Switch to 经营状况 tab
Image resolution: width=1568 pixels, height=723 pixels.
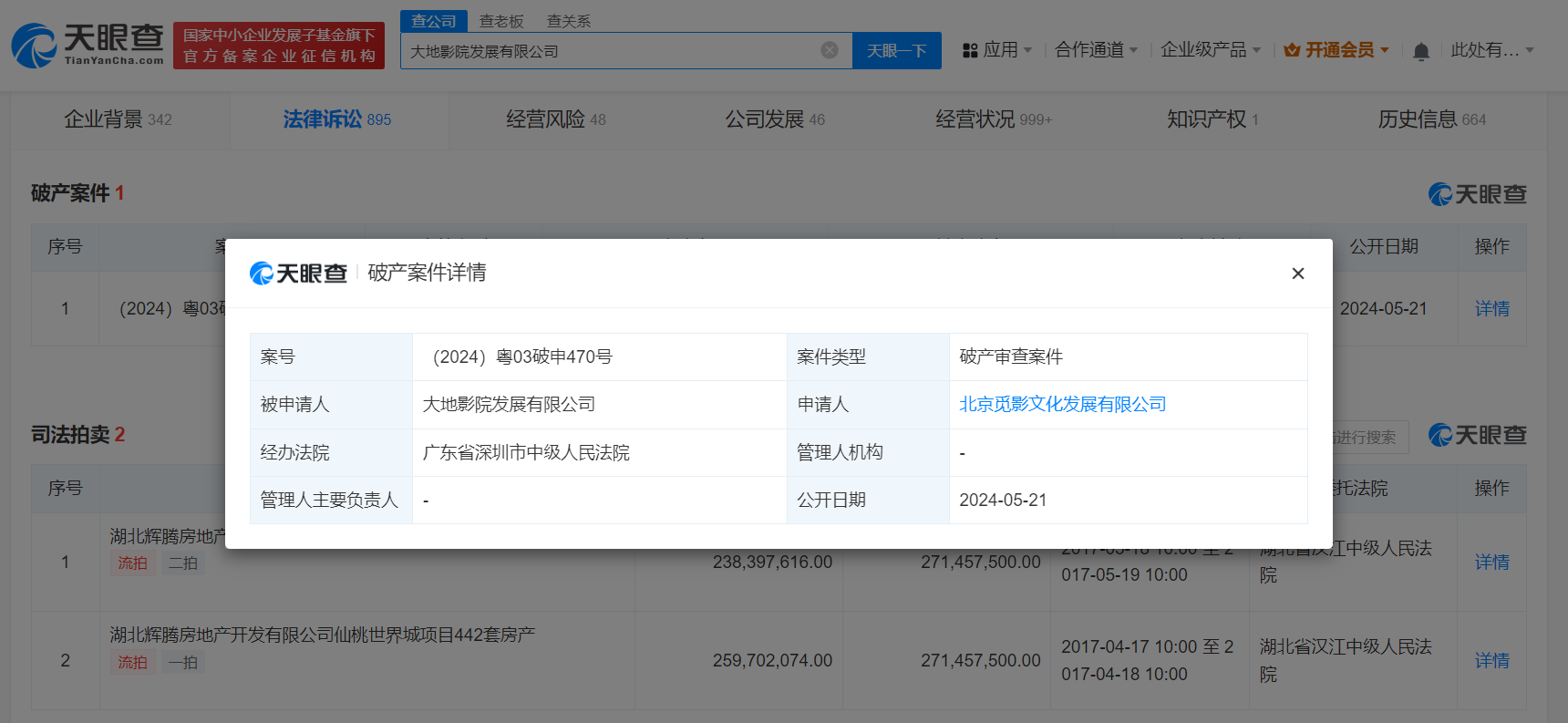coord(994,119)
